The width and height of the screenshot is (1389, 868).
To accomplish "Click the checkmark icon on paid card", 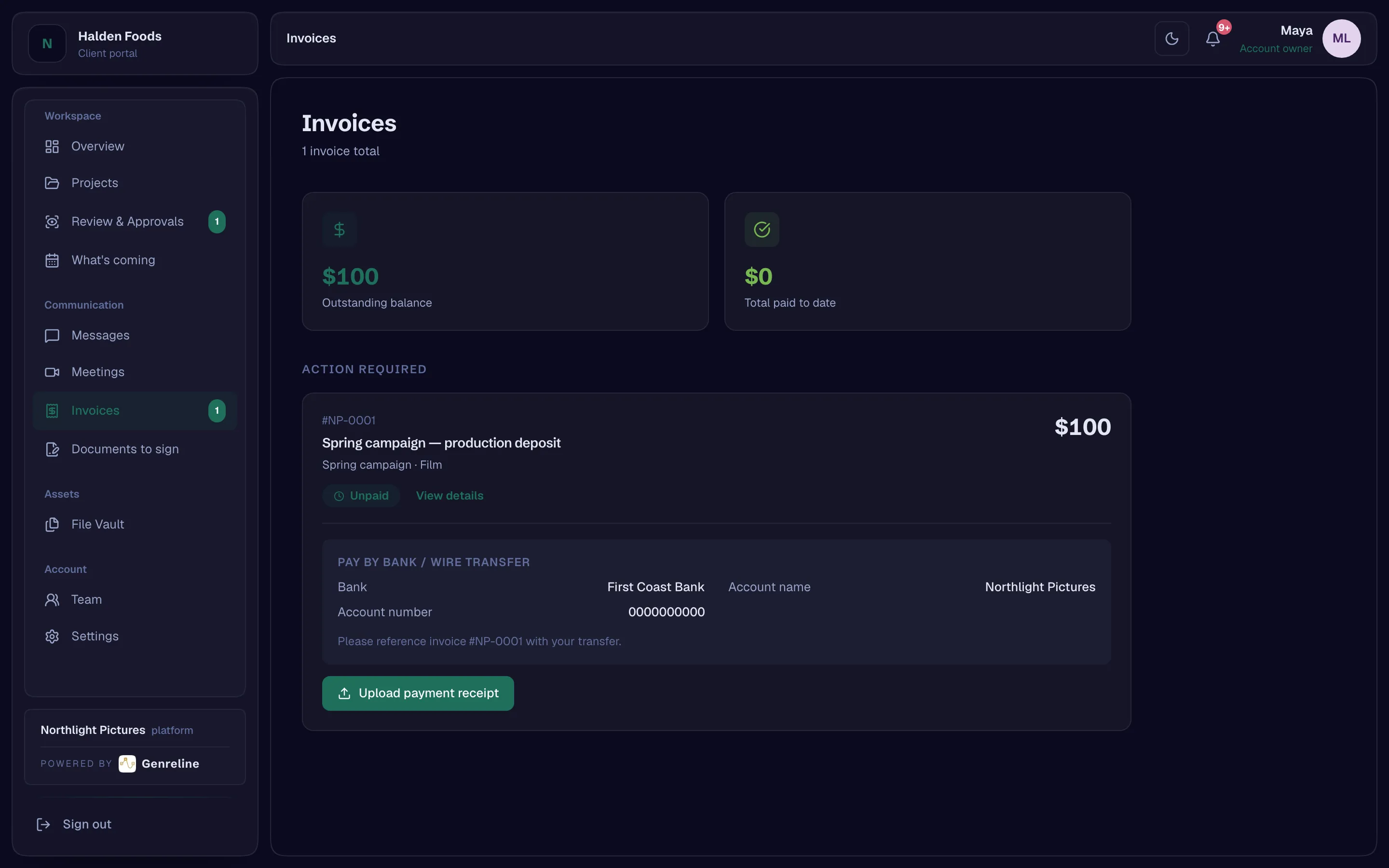I will (762, 230).
